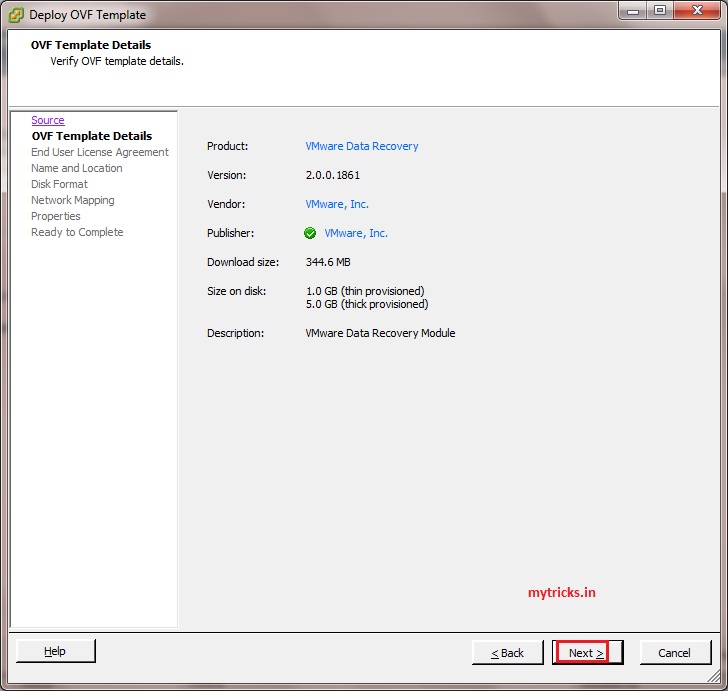
Task: Click the download size value 344.6 MB
Action: (x=328, y=262)
